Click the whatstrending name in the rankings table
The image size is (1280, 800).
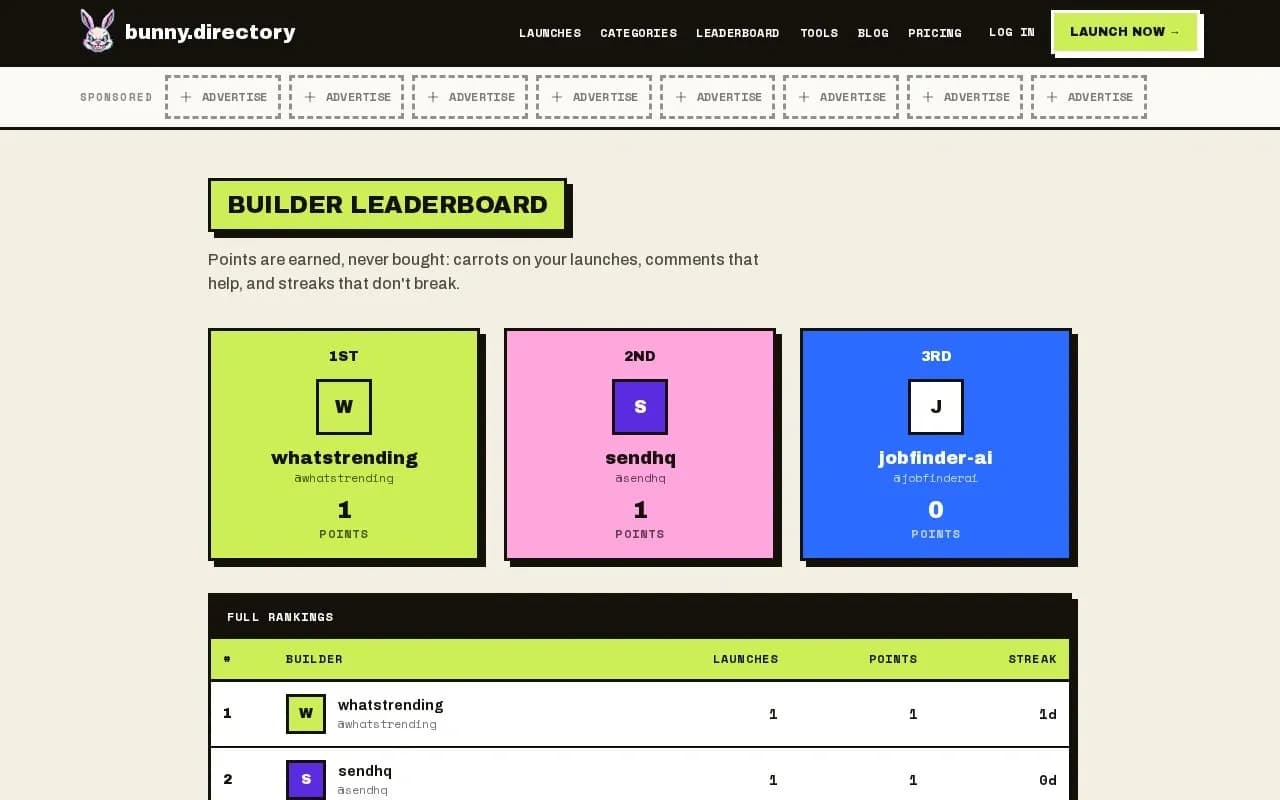coord(391,705)
